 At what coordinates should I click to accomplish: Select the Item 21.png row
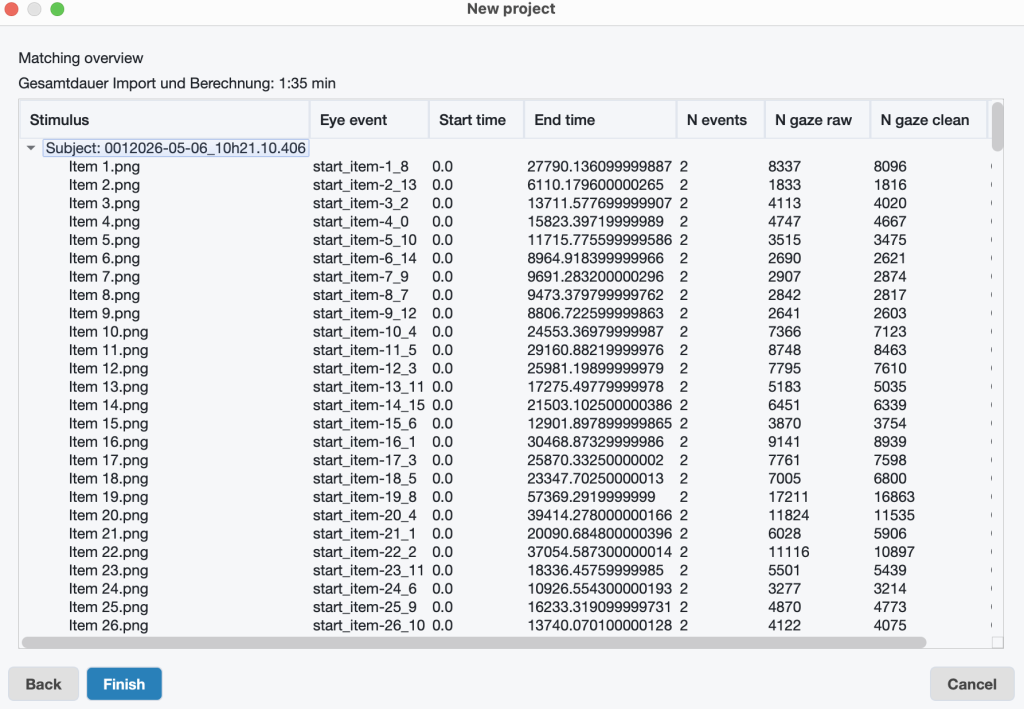point(504,533)
